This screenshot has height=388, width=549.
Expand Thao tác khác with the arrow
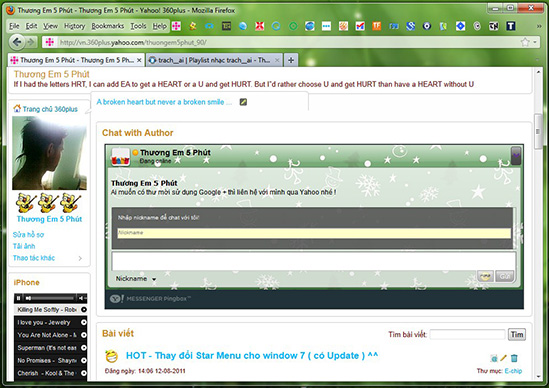80,258
